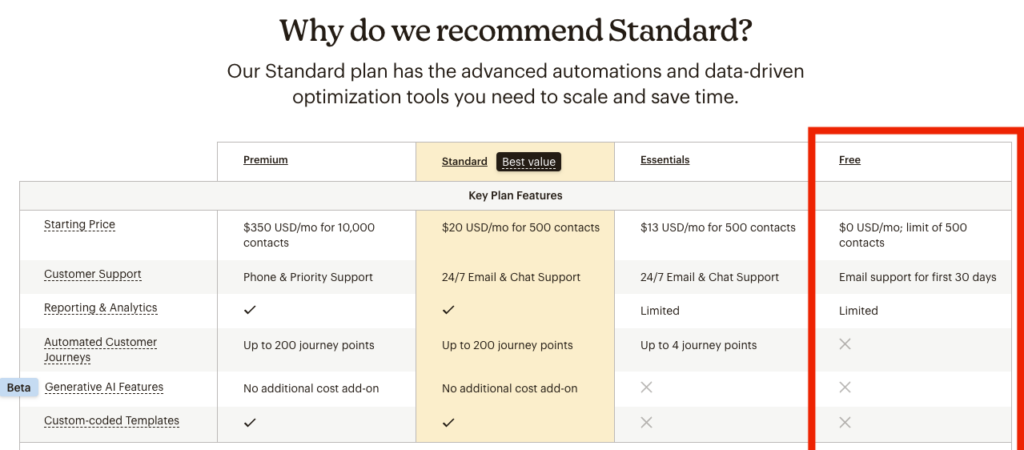The image size is (1024, 450).
Task: Choose the Free plan heading link
Action: pos(849,160)
